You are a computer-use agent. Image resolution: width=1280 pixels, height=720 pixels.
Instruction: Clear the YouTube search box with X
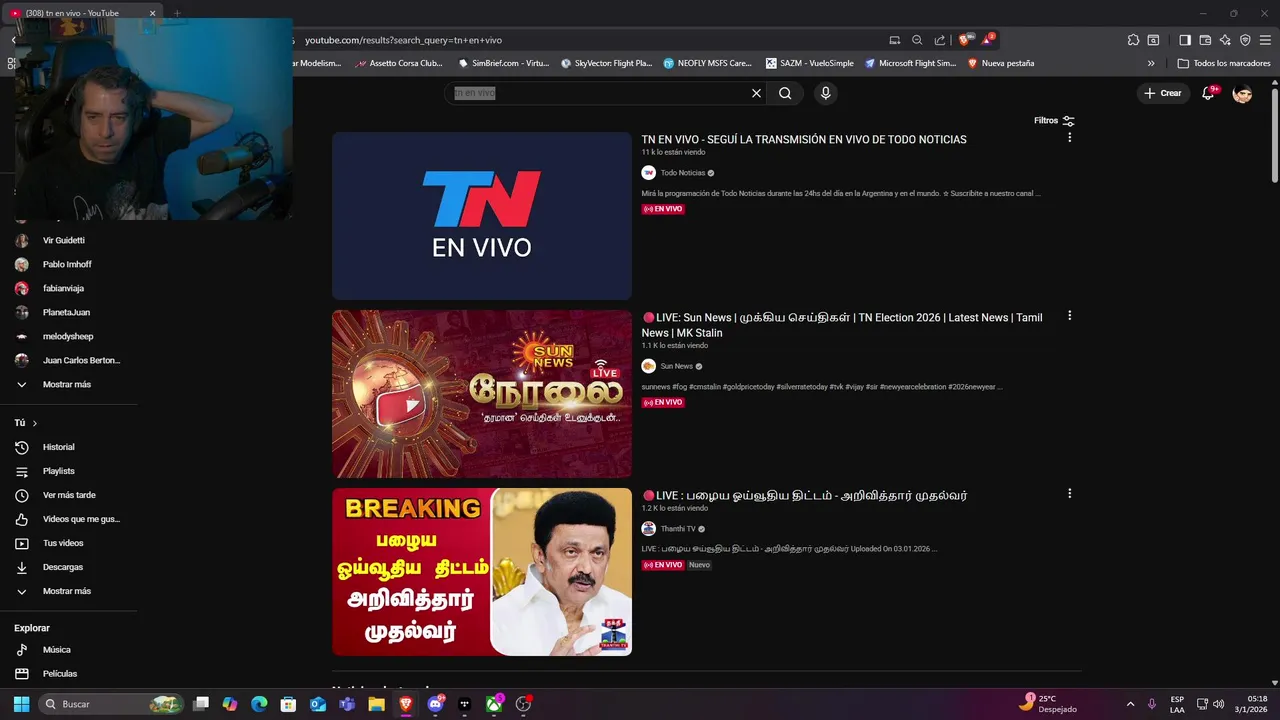tap(756, 93)
